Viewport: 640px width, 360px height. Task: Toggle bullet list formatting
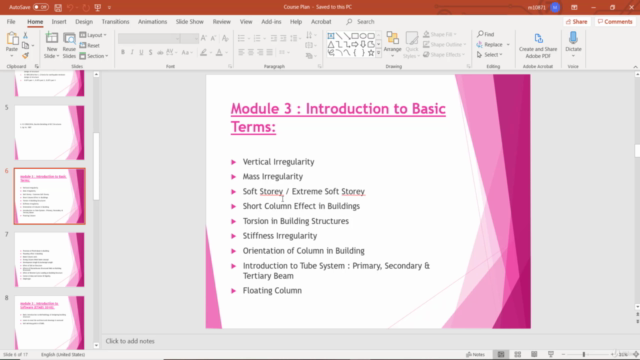click(241, 38)
